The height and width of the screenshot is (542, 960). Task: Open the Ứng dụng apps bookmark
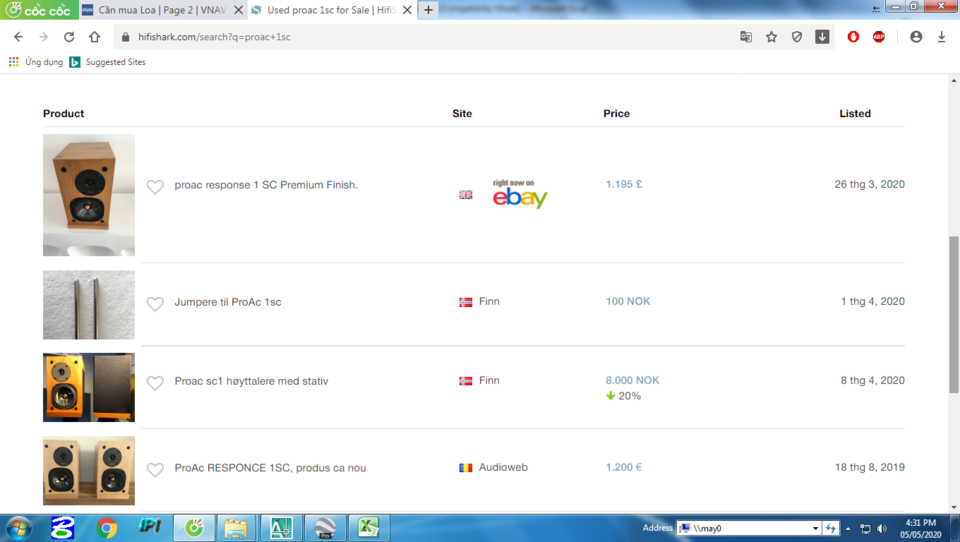point(36,62)
